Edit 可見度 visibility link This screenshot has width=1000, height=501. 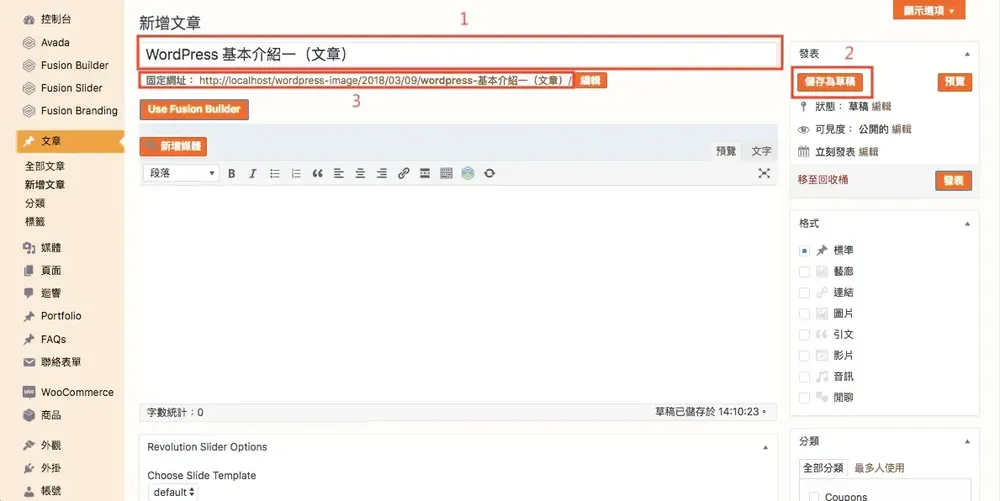(x=901, y=129)
